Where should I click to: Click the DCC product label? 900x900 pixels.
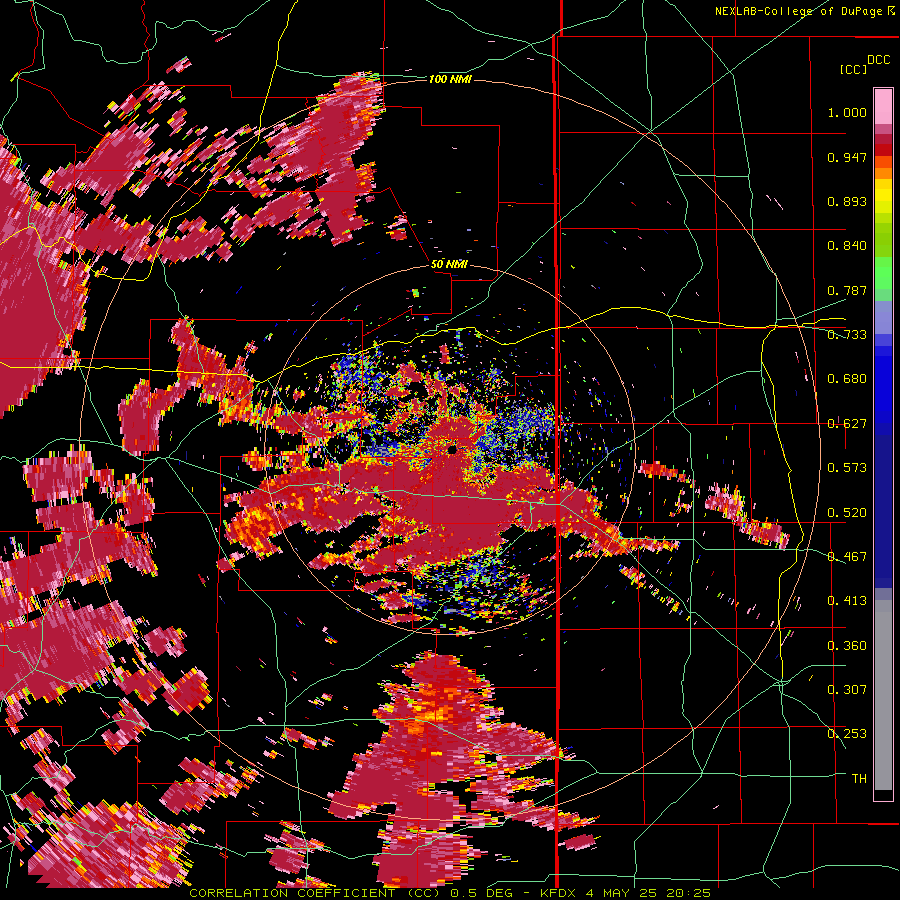(x=878, y=59)
